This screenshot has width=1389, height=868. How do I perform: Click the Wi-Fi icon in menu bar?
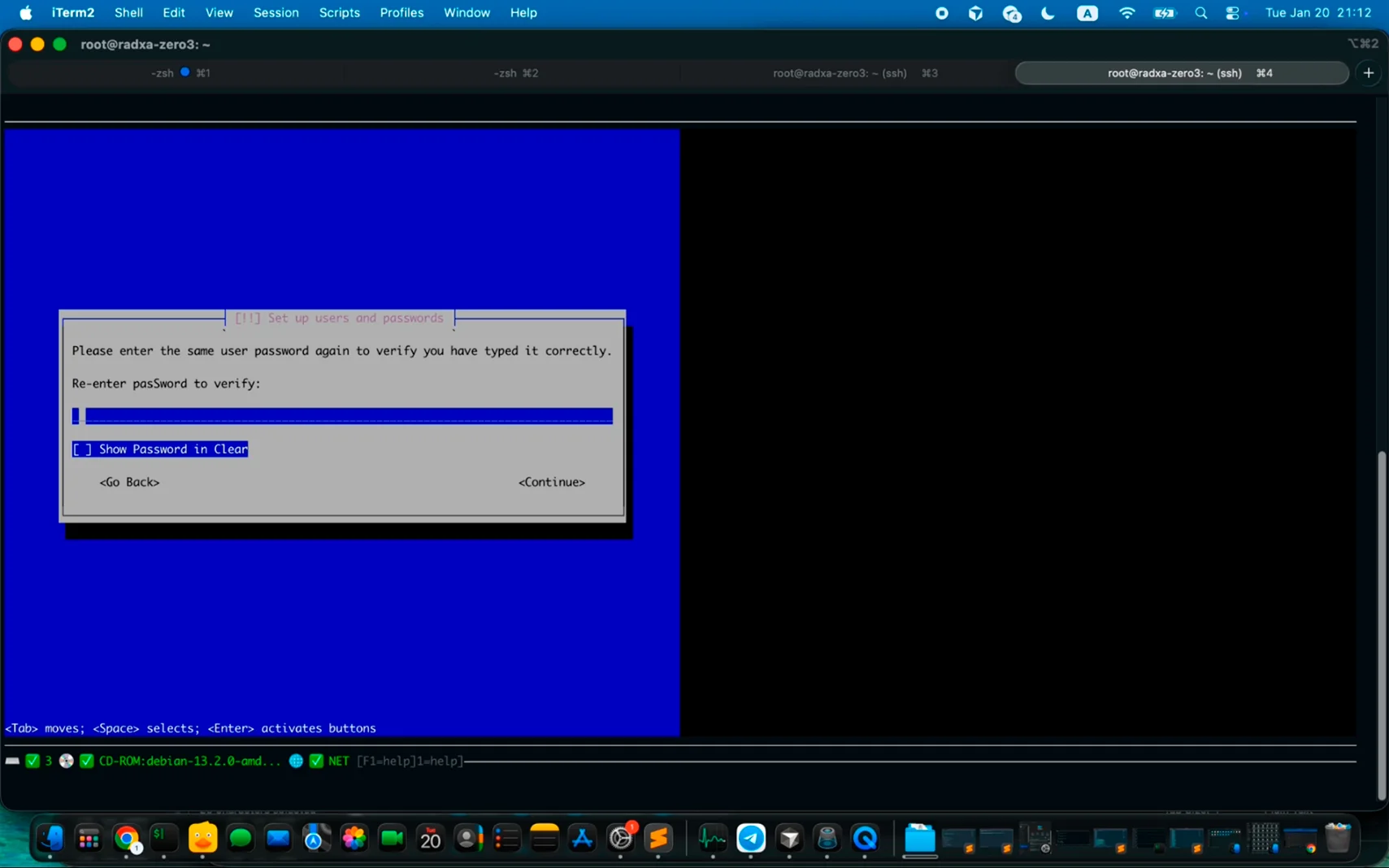point(1126,13)
